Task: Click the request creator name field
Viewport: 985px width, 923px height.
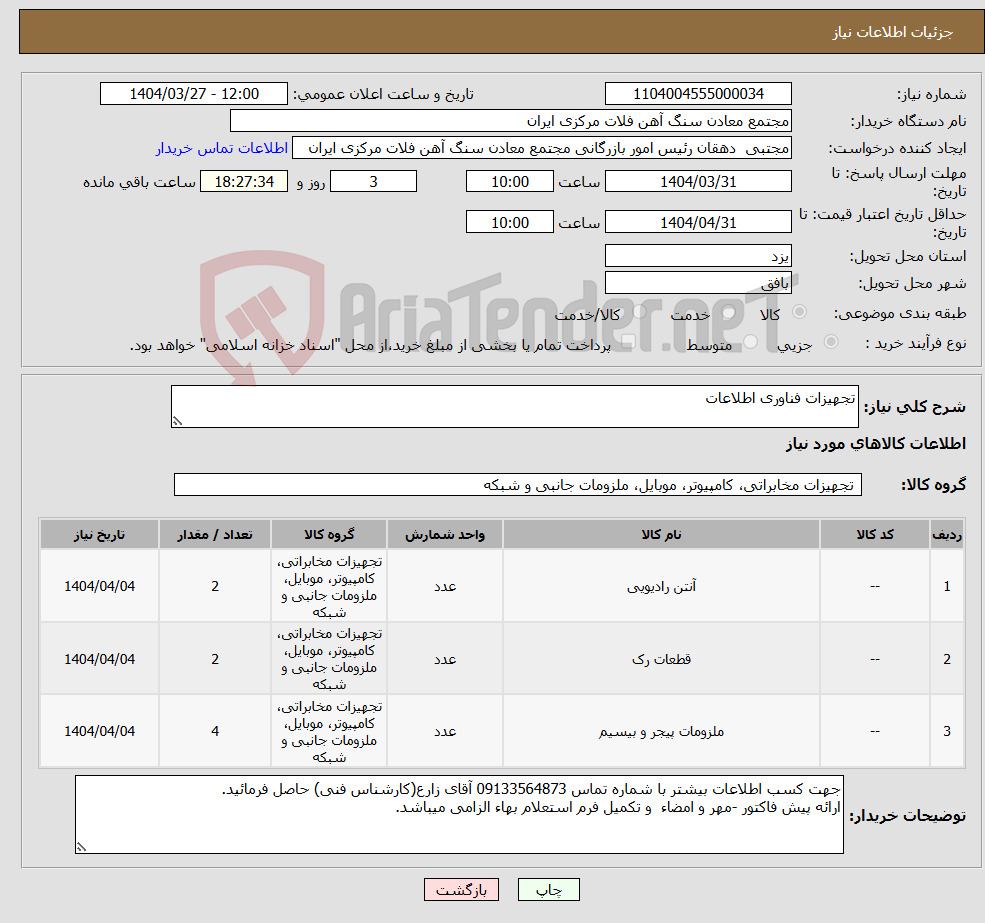Action: tap(541, 148)
